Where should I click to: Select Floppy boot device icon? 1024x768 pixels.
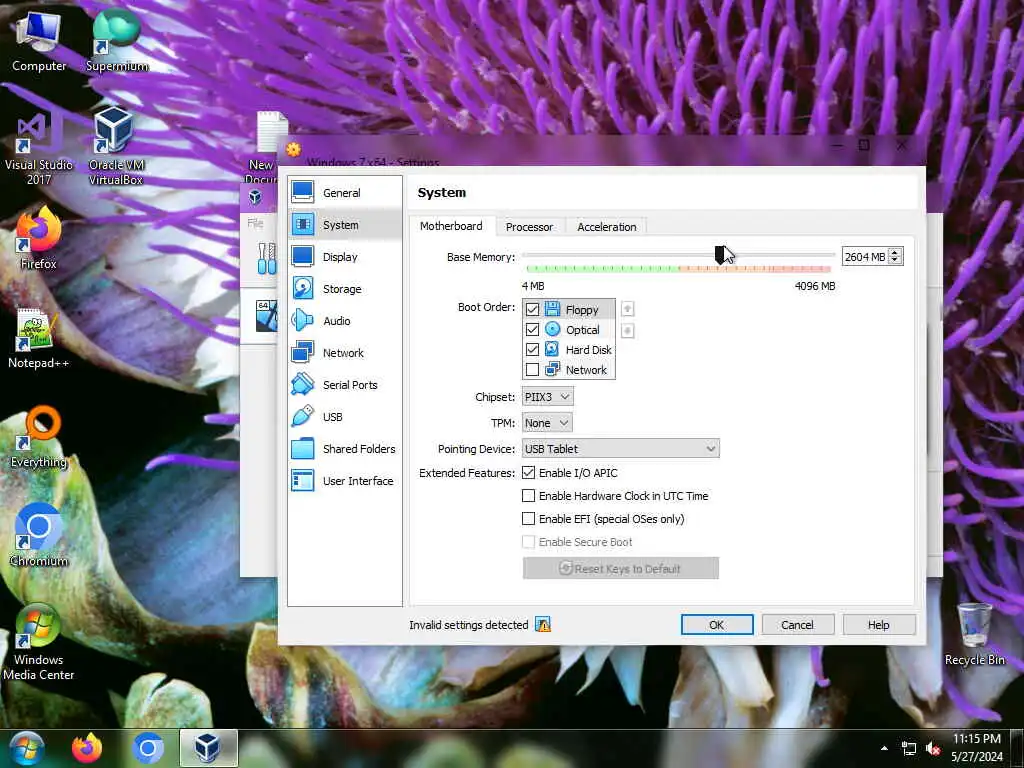point(552,309)
